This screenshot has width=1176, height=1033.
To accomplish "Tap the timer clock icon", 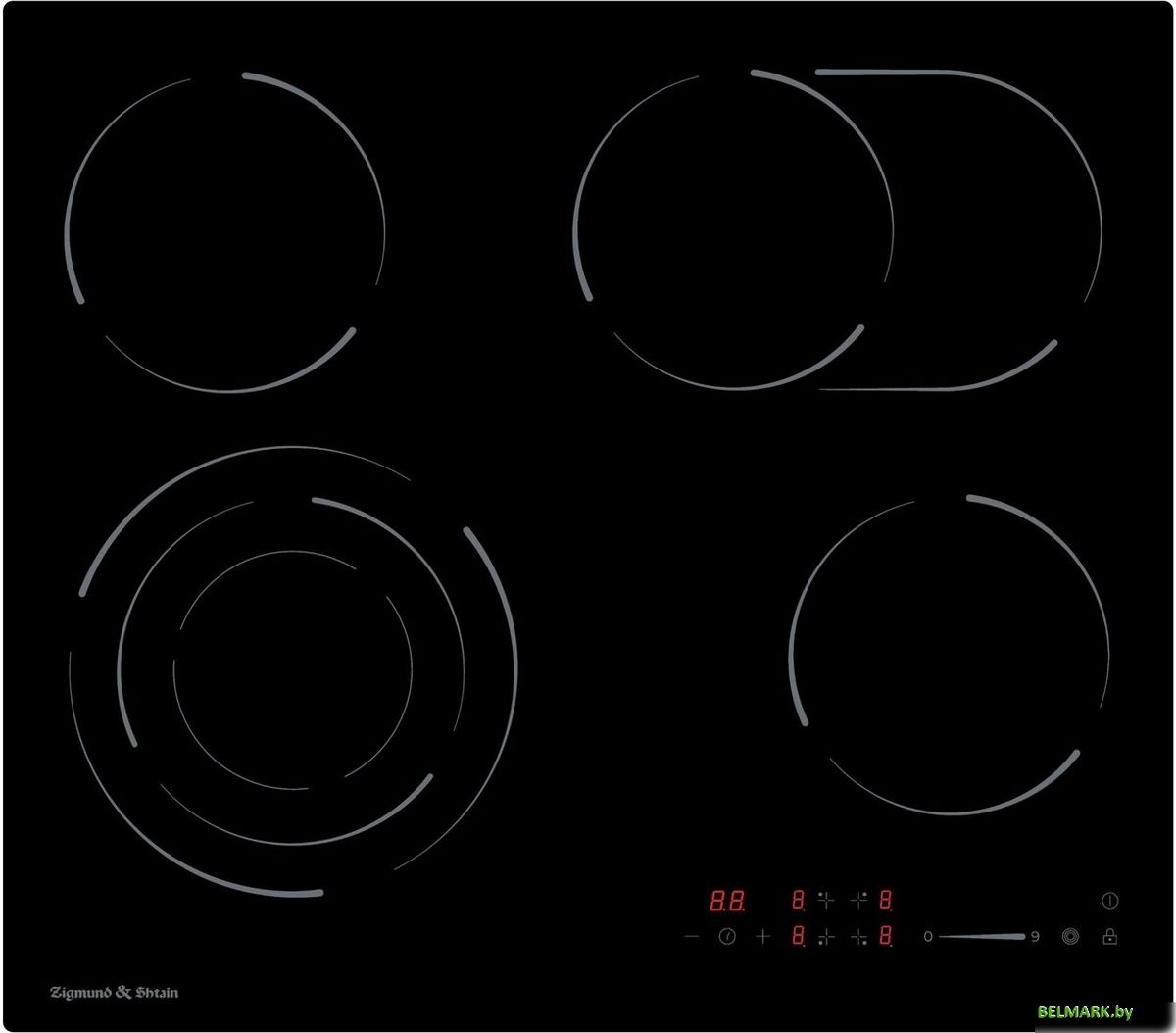I will click(727, 937).
